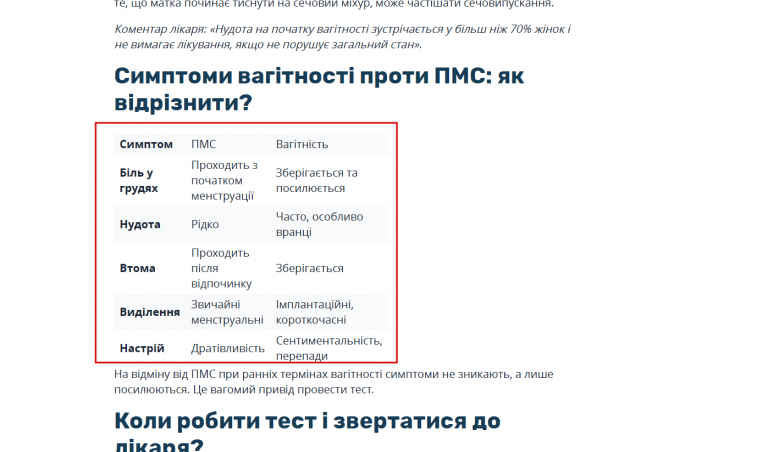Click the 'Біль у грудях' row label
Viewport: 768px width, 452px height.
(x=139, y=180)
